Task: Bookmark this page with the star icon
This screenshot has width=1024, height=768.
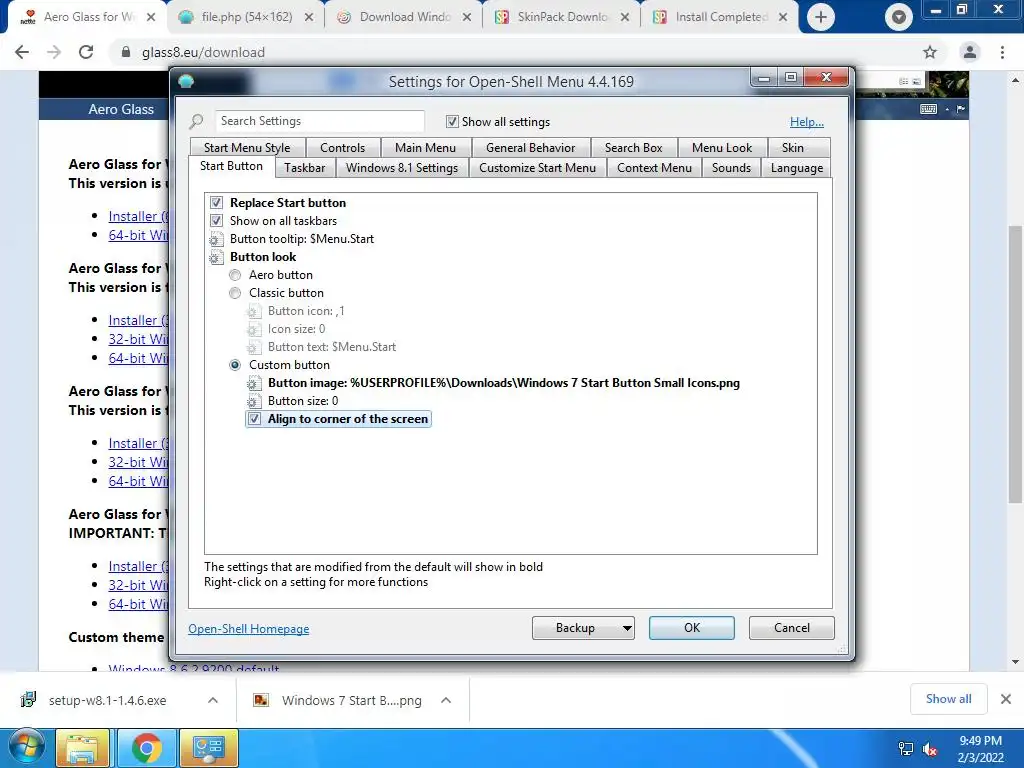Action: (930, 52)
